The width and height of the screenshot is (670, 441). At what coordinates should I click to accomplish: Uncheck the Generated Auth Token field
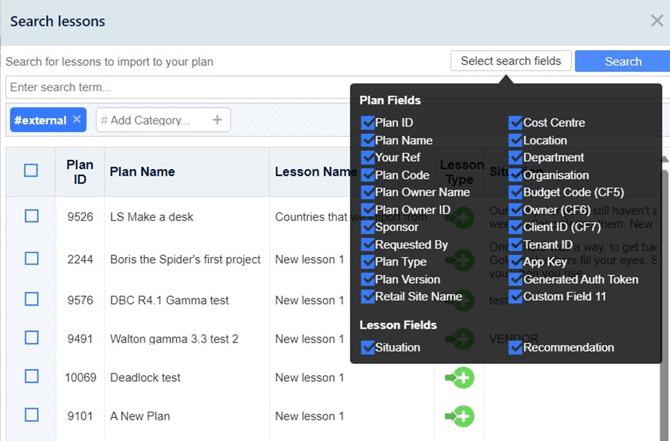515,279
